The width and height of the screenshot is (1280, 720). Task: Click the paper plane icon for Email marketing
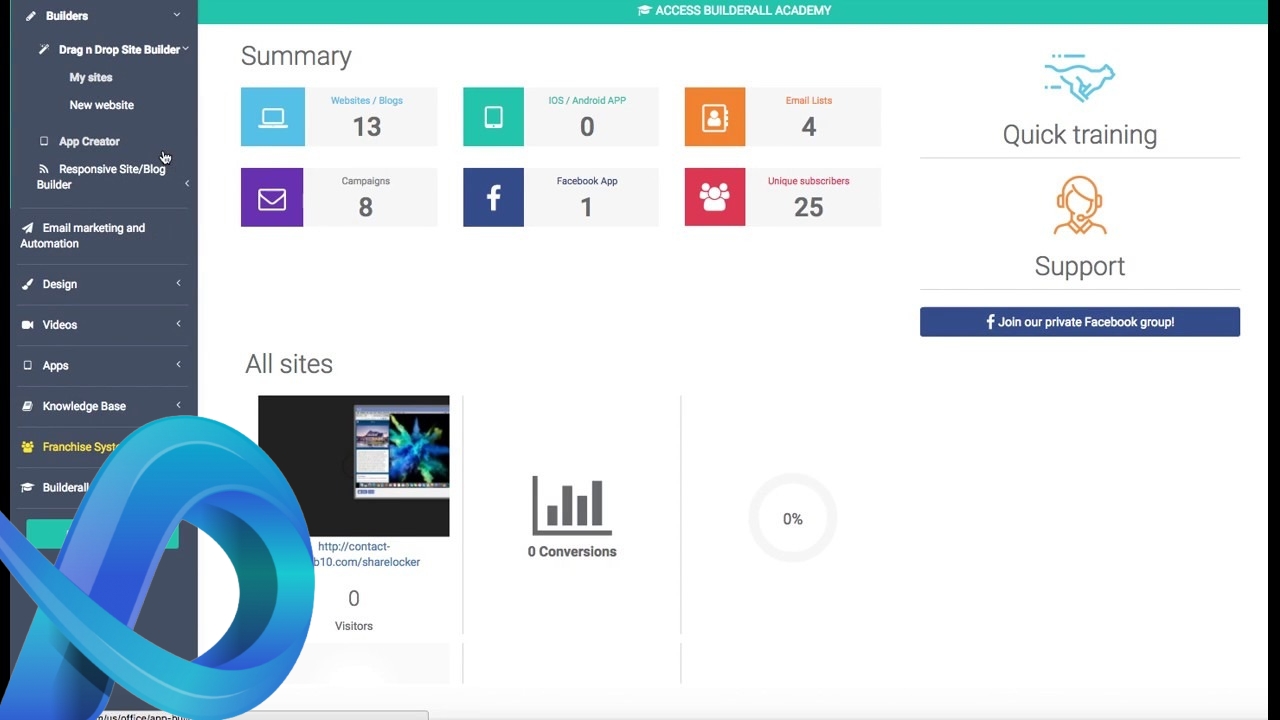click(x=27, y=228)
